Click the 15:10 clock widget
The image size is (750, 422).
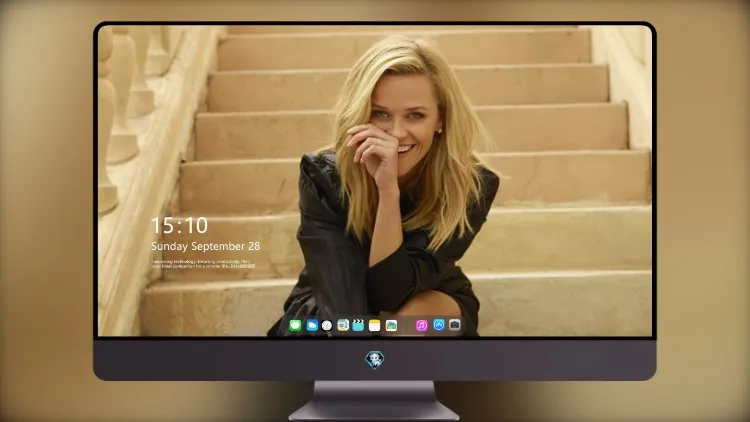point(179,225)
